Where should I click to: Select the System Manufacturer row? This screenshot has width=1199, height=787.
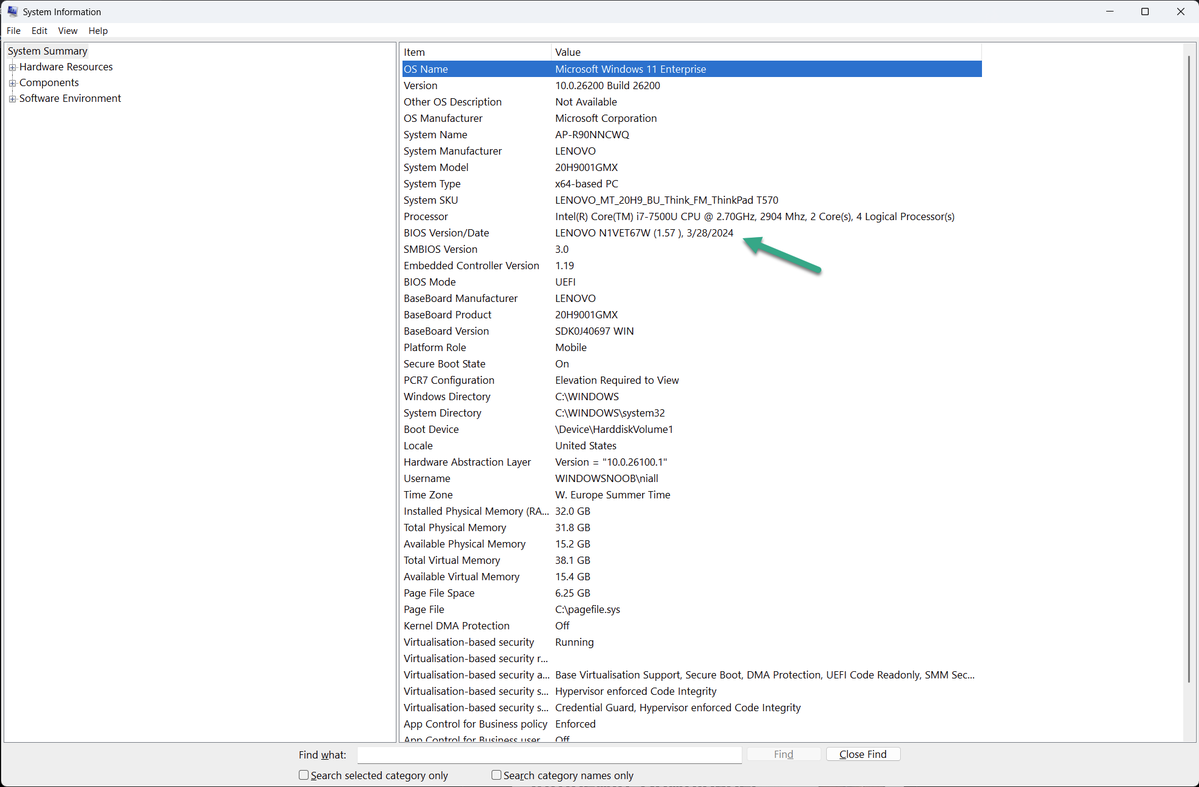(691, 151)
